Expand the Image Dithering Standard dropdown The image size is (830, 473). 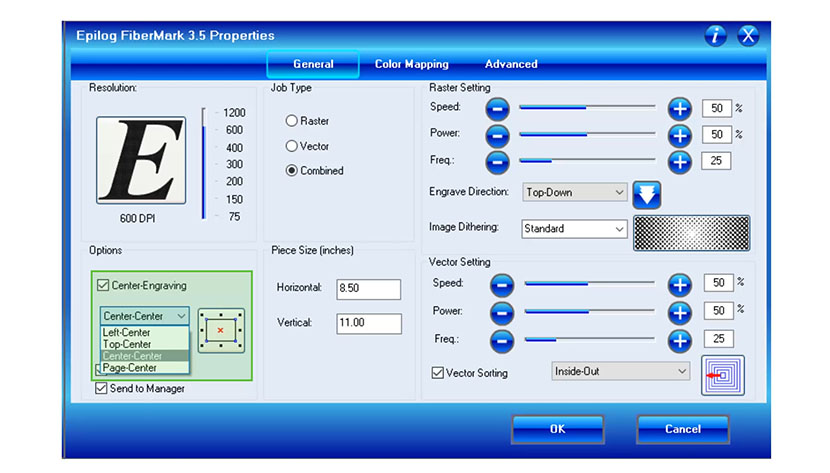coord(574,229)
